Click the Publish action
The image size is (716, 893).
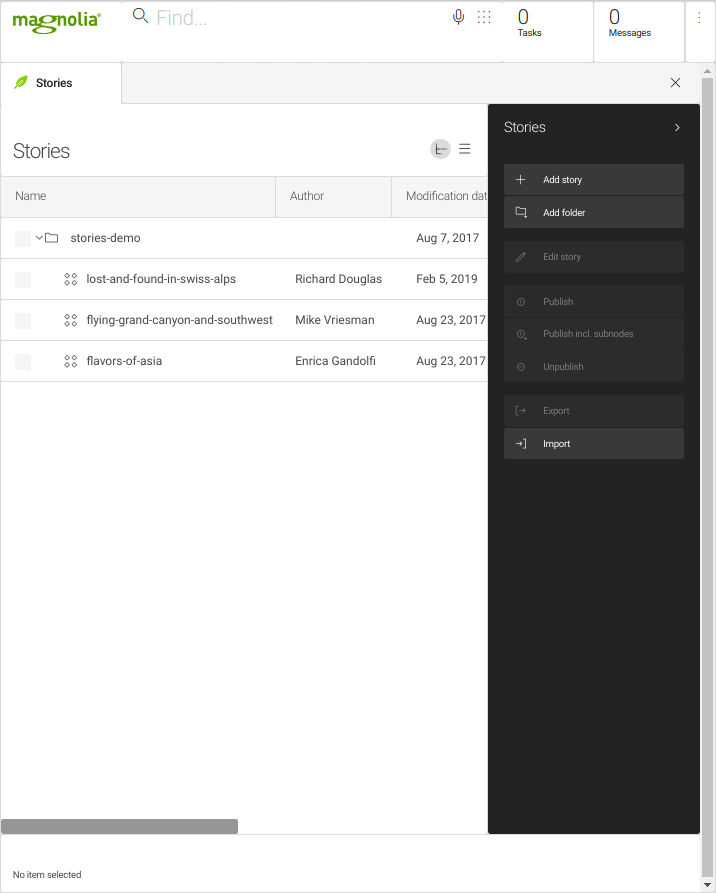594,302
